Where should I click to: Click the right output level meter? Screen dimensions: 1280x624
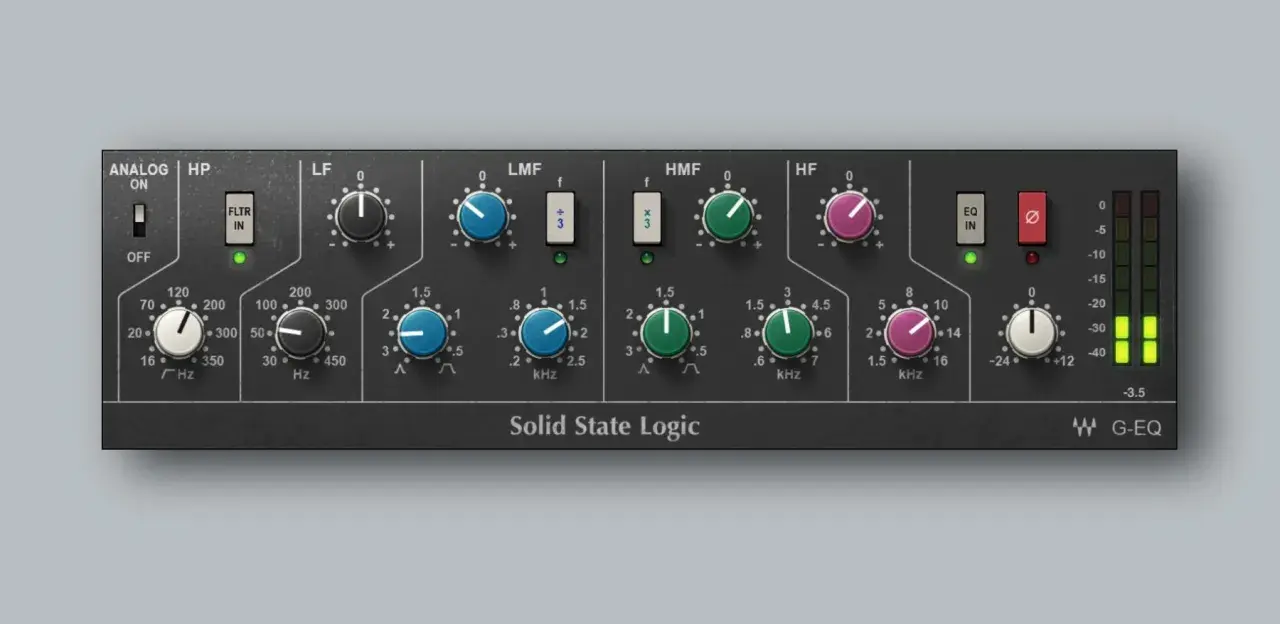click(x=1150, y=278)
